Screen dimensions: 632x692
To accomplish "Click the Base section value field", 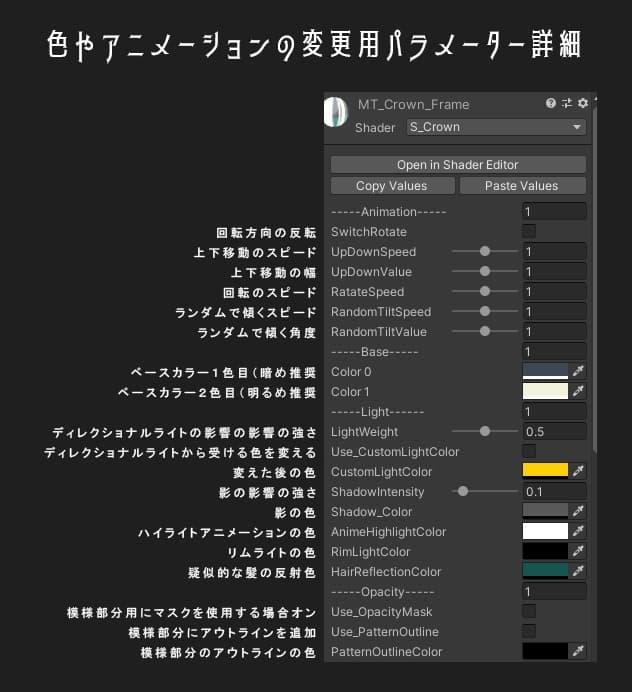I will 554,351.
